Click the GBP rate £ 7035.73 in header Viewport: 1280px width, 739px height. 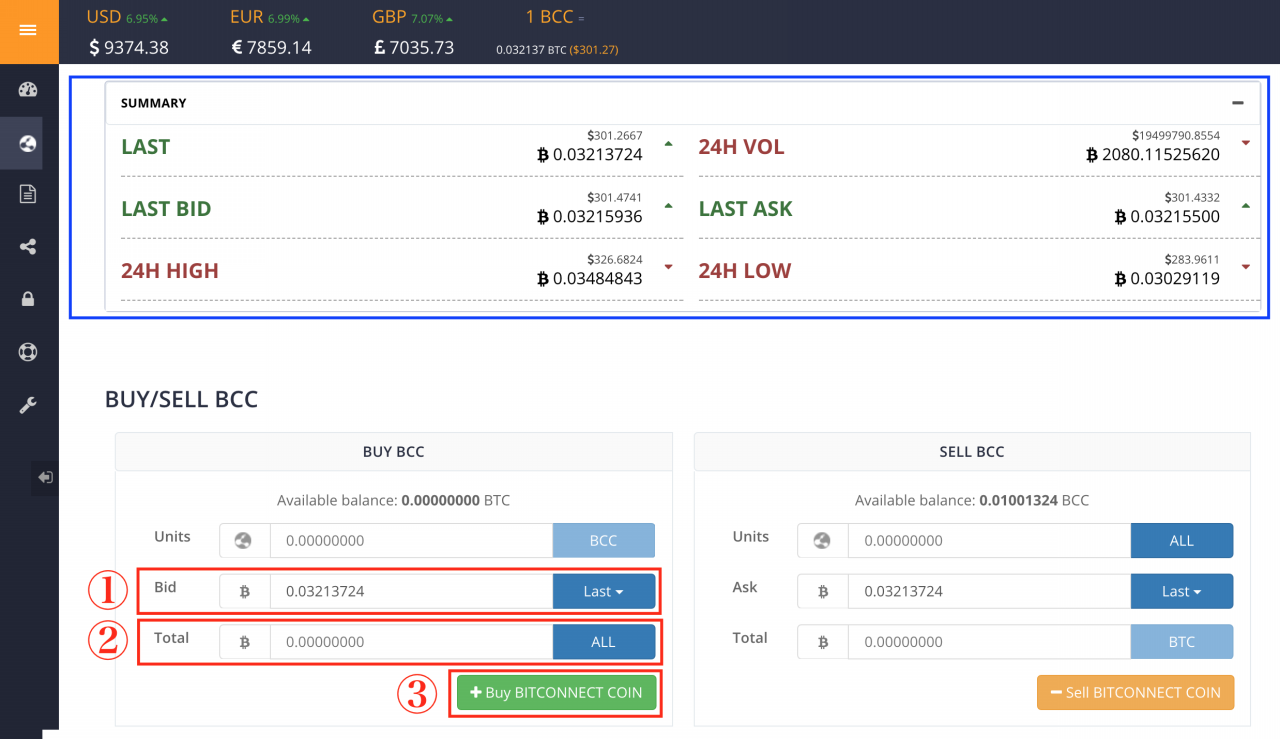pos(414,47)
